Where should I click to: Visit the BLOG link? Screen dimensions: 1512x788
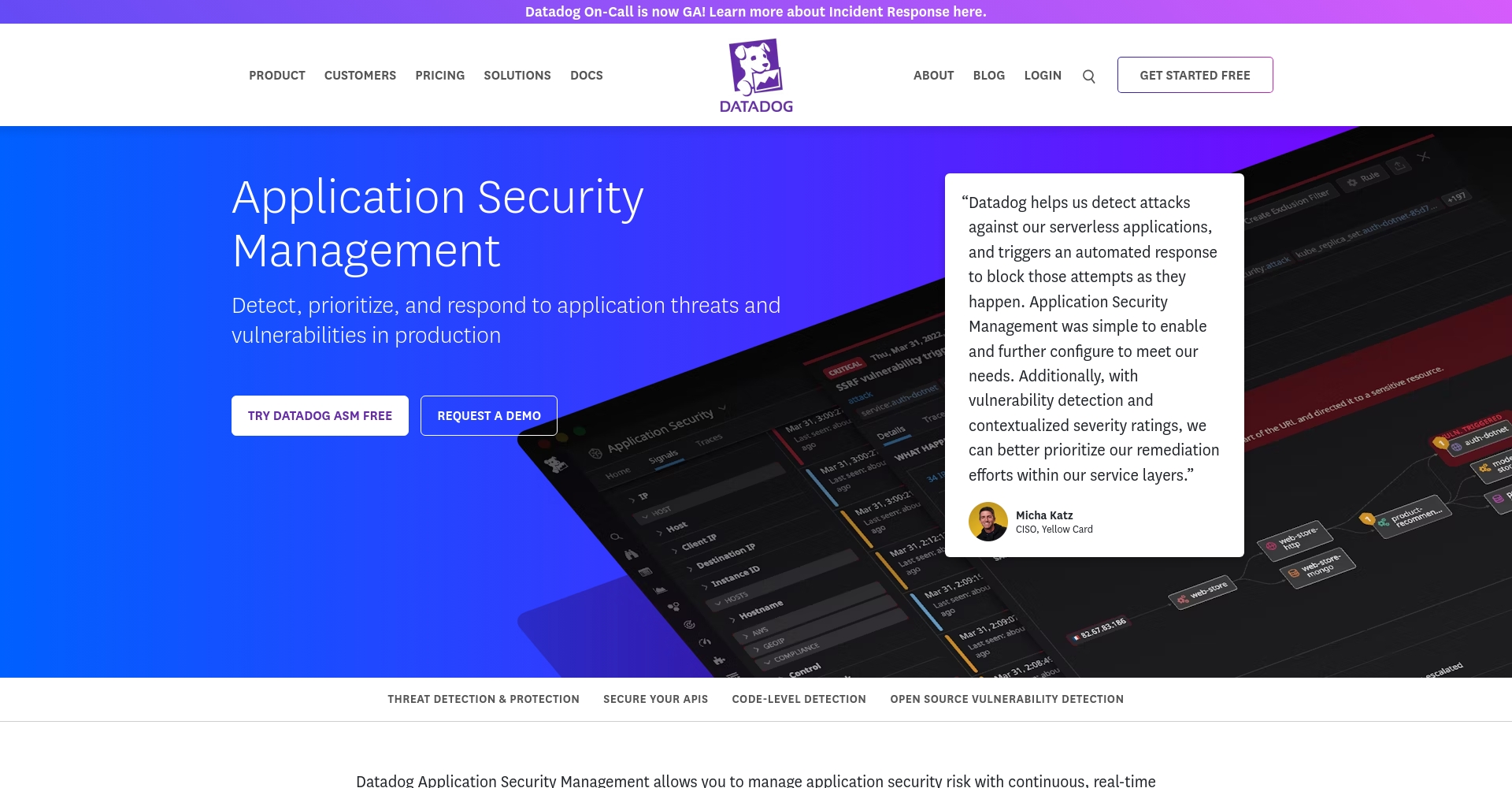(989, 76)
